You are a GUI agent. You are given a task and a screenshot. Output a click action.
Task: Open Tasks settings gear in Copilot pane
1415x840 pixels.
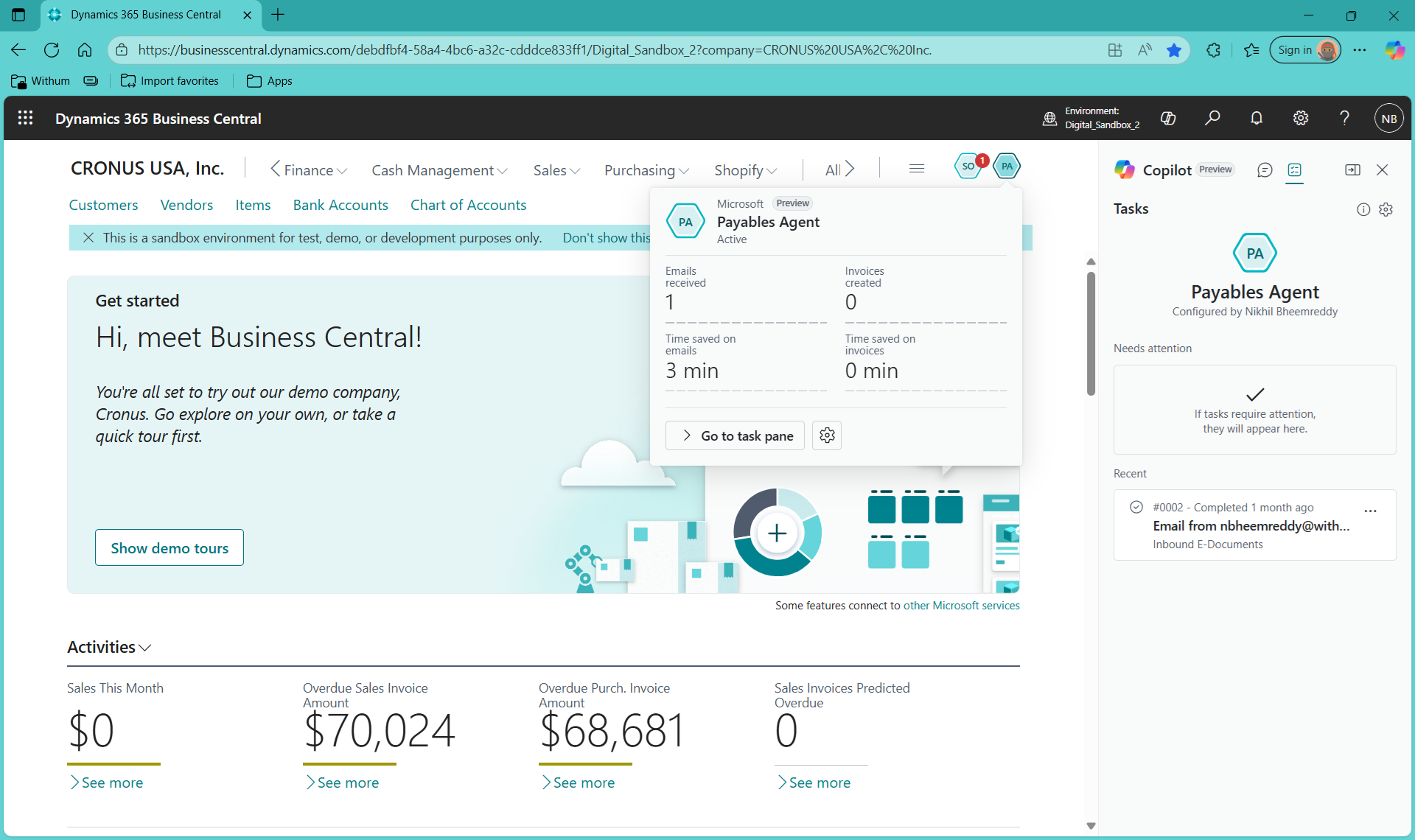pyautogui.click(x=1386, y=209)
